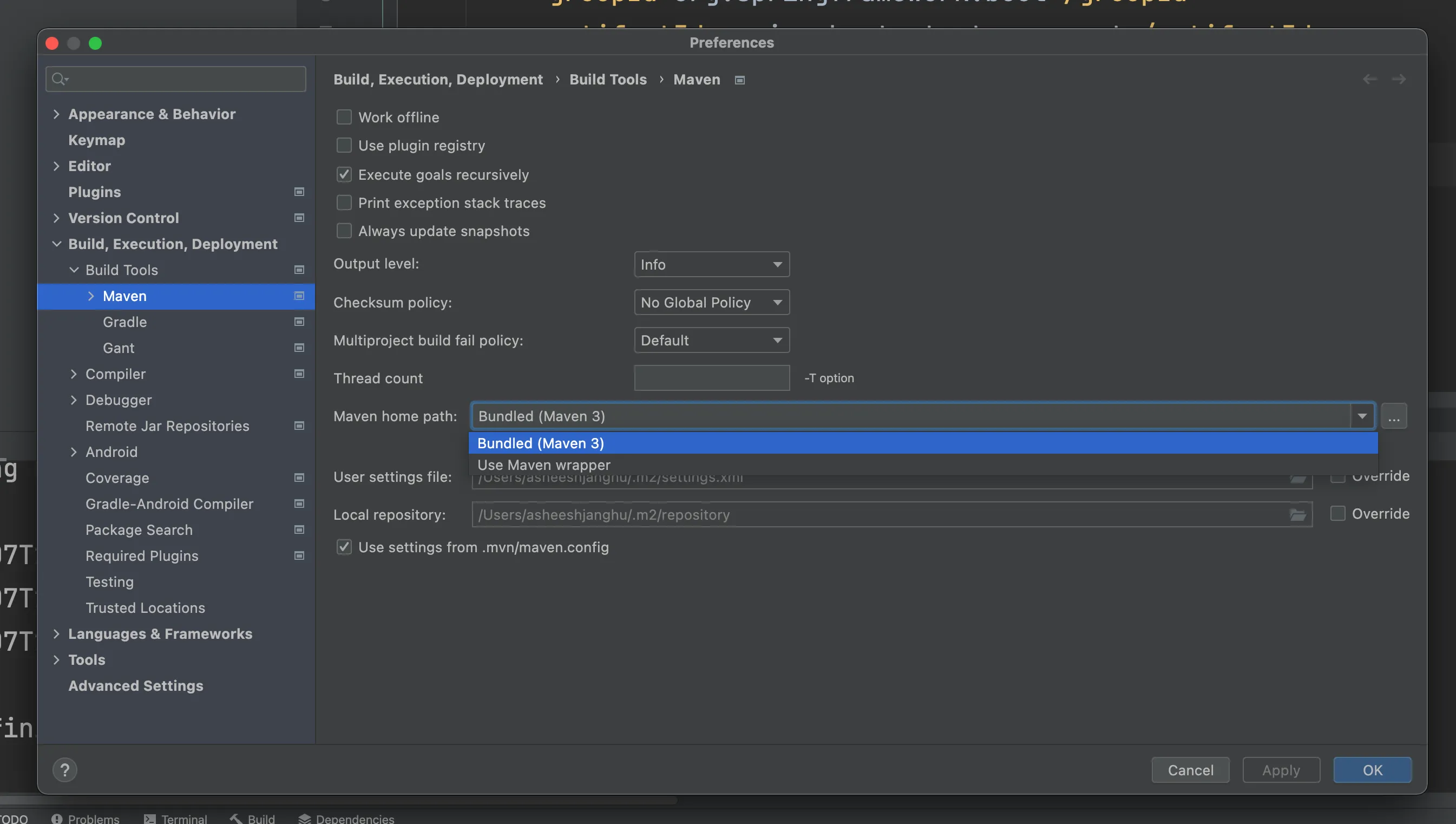Click the project-level icon next to Required Plugins
Screen dimensions: 1456x824
coord(299,557)
